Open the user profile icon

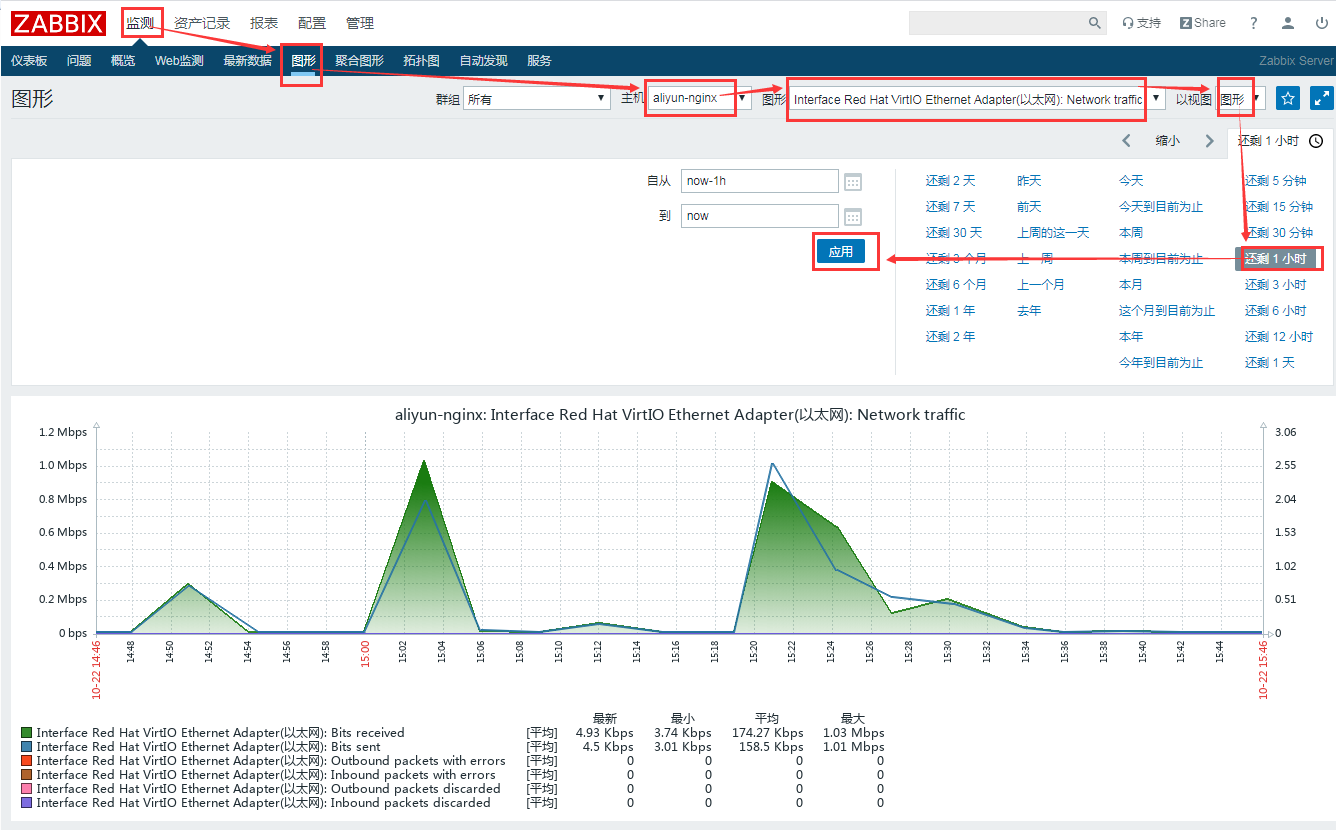pyautogui.click(x=1288, y=23)
